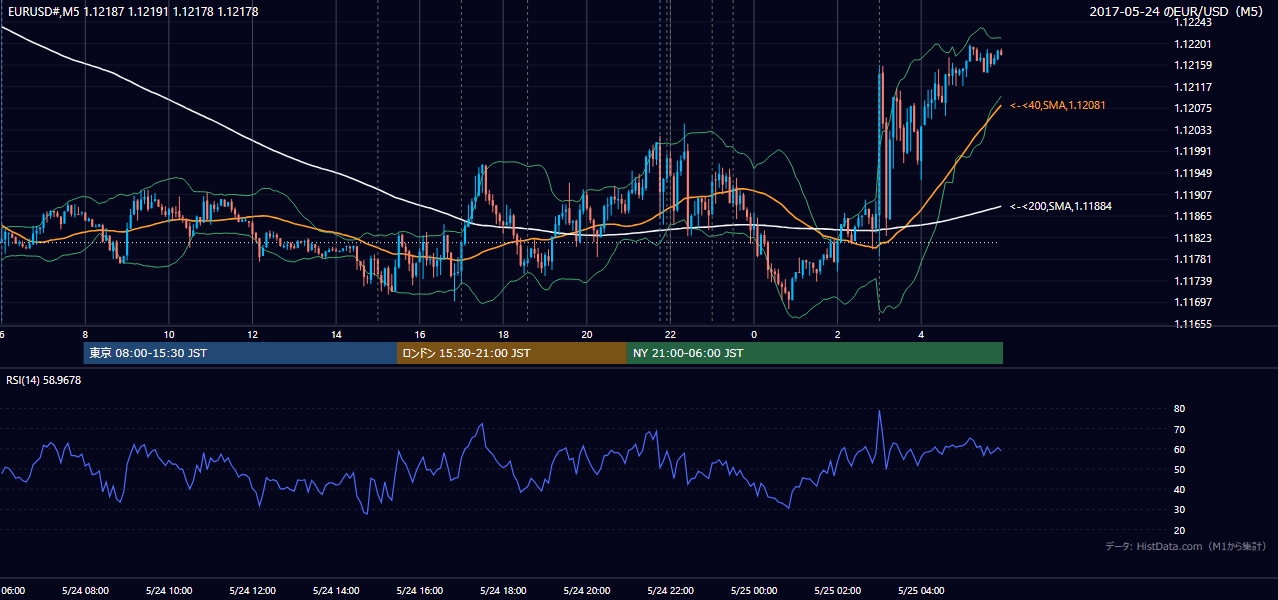
Task: Click the RSI scale level 50
Action: pyautogui.click(x=1179, y=469)
